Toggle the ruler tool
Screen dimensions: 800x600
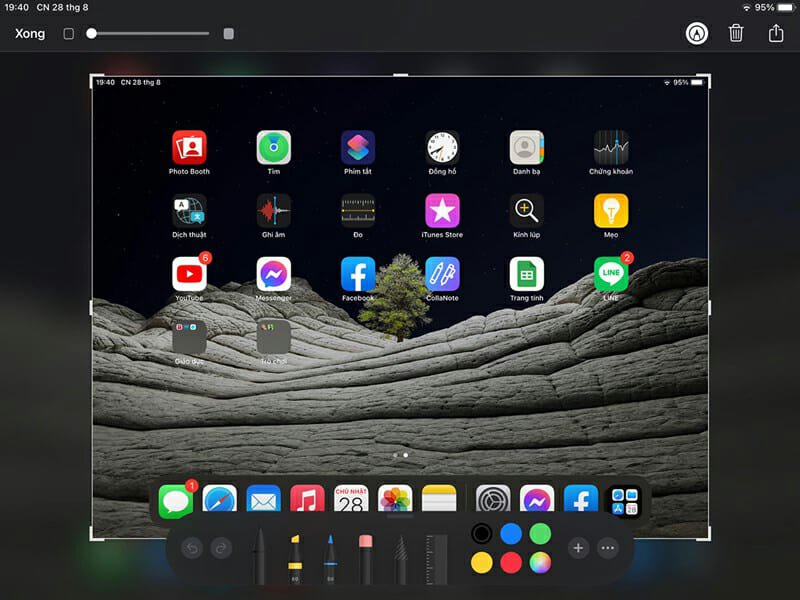click(435, 558)
